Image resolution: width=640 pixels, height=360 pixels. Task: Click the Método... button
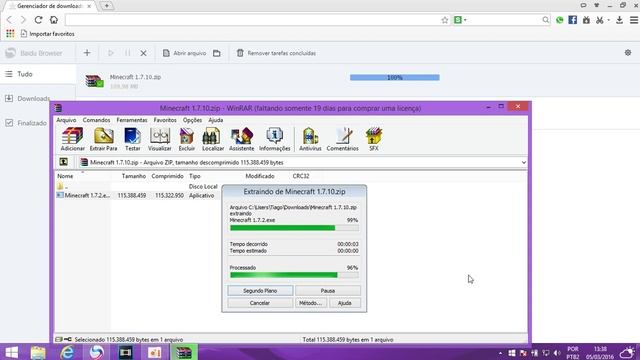(x=311, y=303)
